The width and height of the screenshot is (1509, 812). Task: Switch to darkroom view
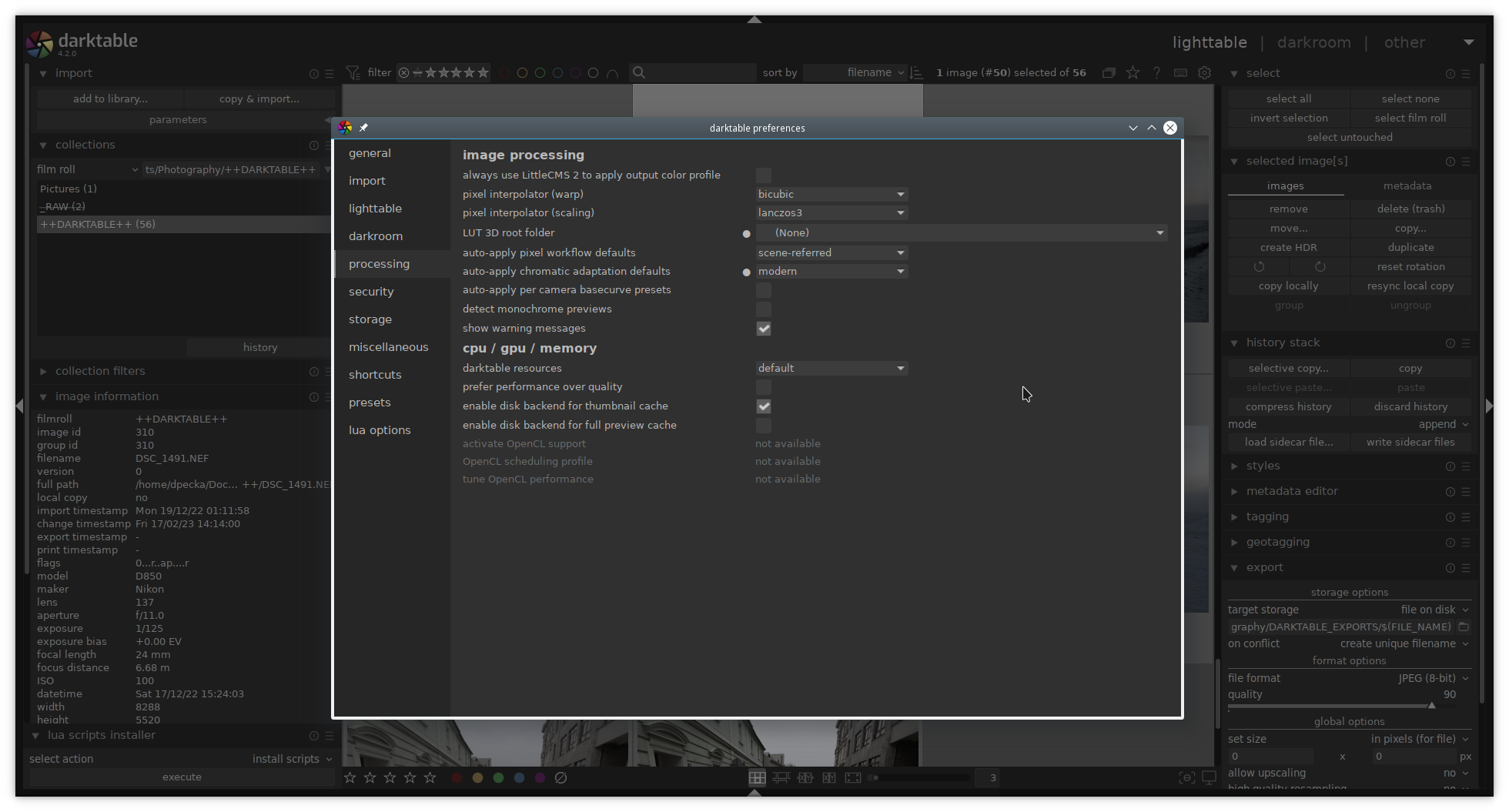coord(1313,42)
